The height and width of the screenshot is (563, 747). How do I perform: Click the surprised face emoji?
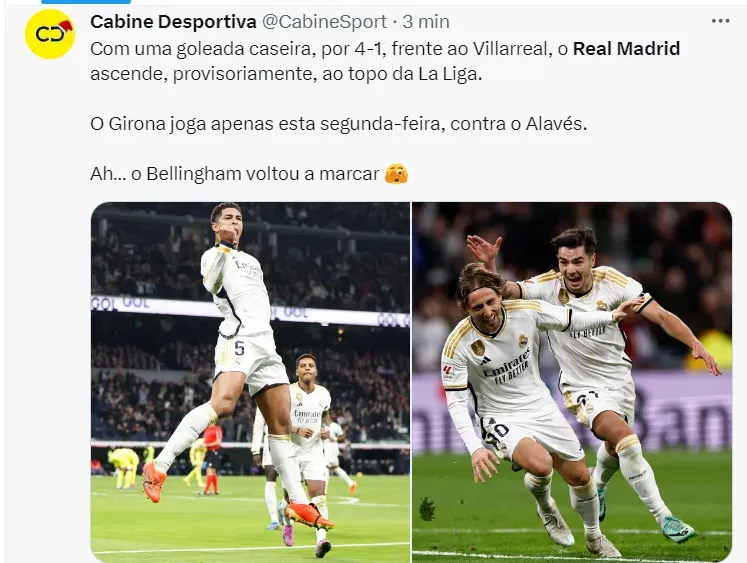[396, 174]
